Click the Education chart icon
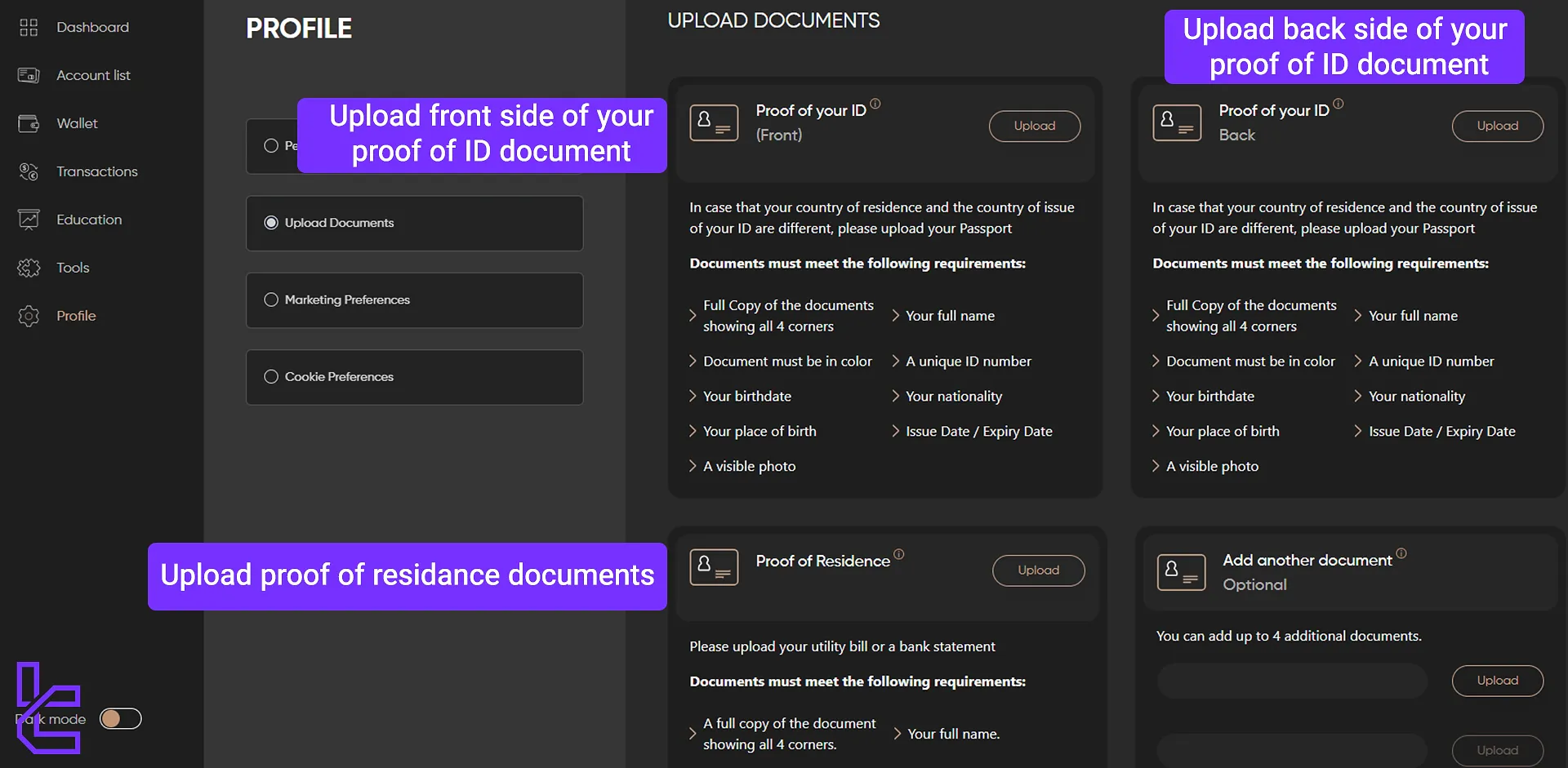The width and height of the screenshot is (1568, 768). [x=29, y=220]
